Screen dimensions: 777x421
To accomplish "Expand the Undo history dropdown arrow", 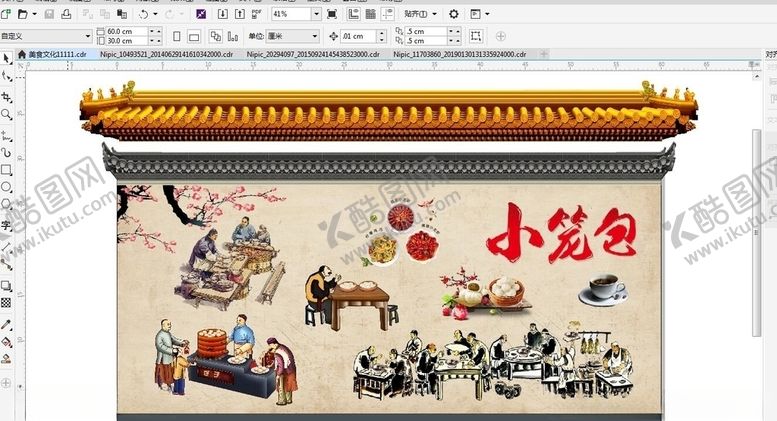I will [155, 14].
